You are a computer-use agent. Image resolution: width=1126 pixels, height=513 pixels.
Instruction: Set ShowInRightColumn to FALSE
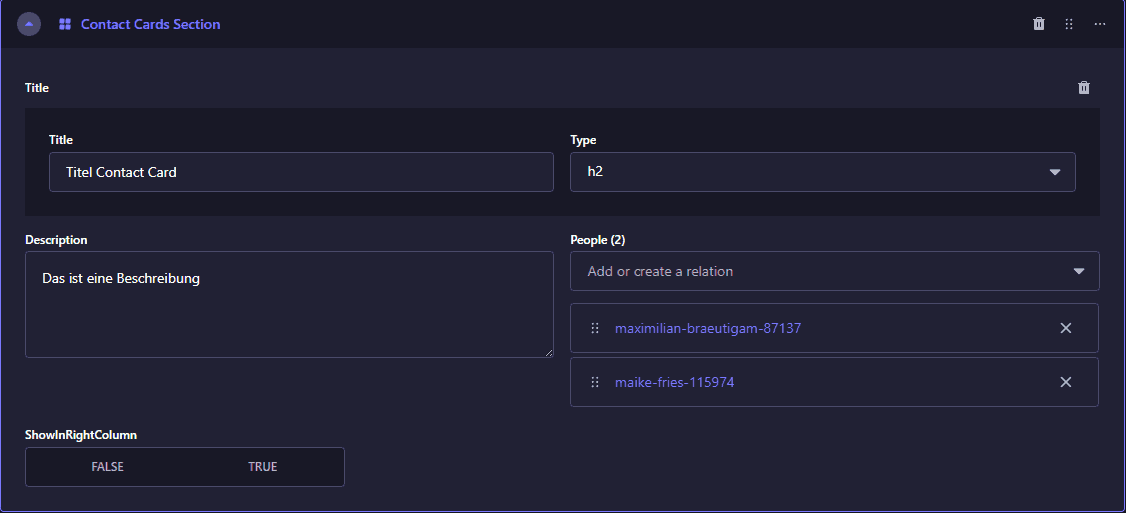tap(107, 467)
